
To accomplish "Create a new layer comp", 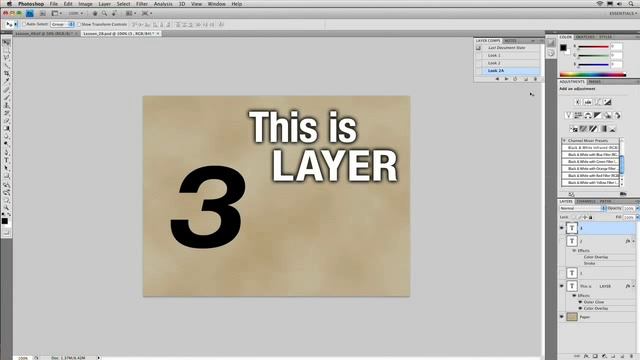I will point(526,79).
